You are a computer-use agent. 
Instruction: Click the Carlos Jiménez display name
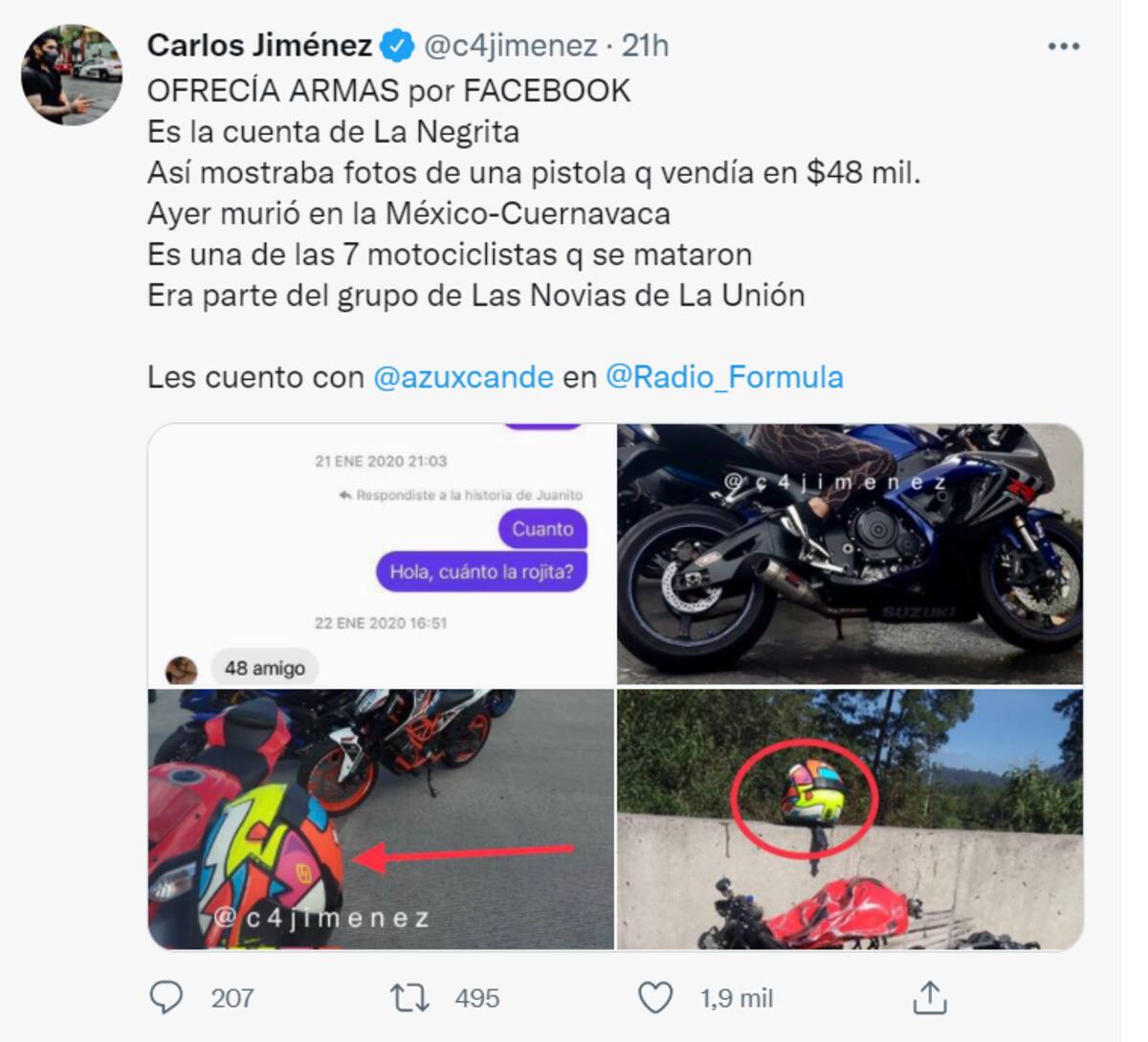259,45
